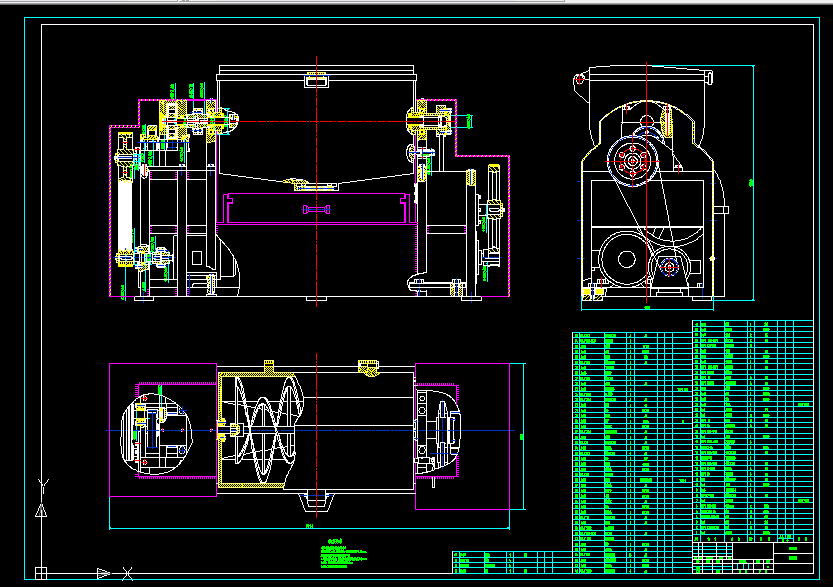Click the short parts list extension at bottom

512,563
